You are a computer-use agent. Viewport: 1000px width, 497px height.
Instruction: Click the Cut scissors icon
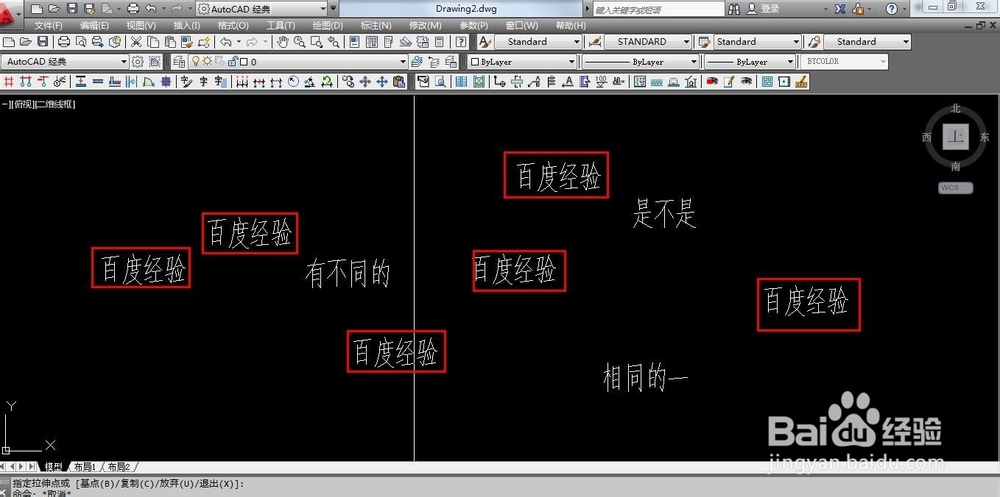coord(136,42)
